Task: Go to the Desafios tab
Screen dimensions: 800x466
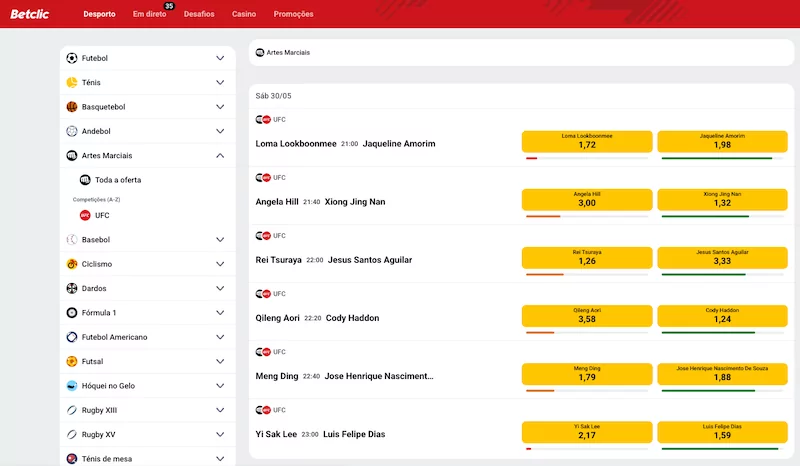Action: click(199, 14)
